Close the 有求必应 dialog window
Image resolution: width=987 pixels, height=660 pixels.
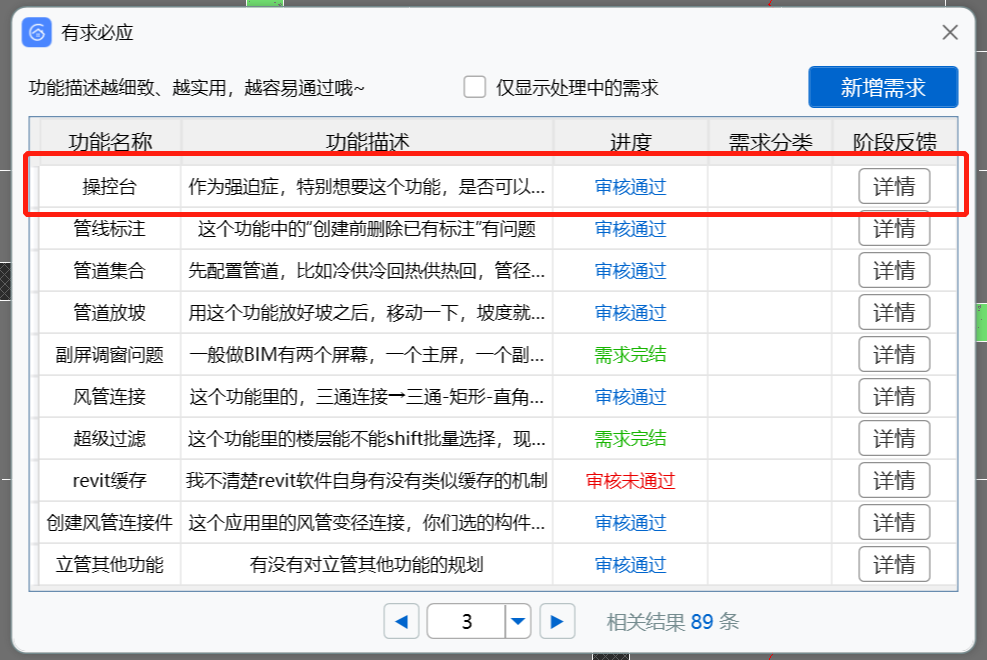pyautogui.click(x=950, y=33)
